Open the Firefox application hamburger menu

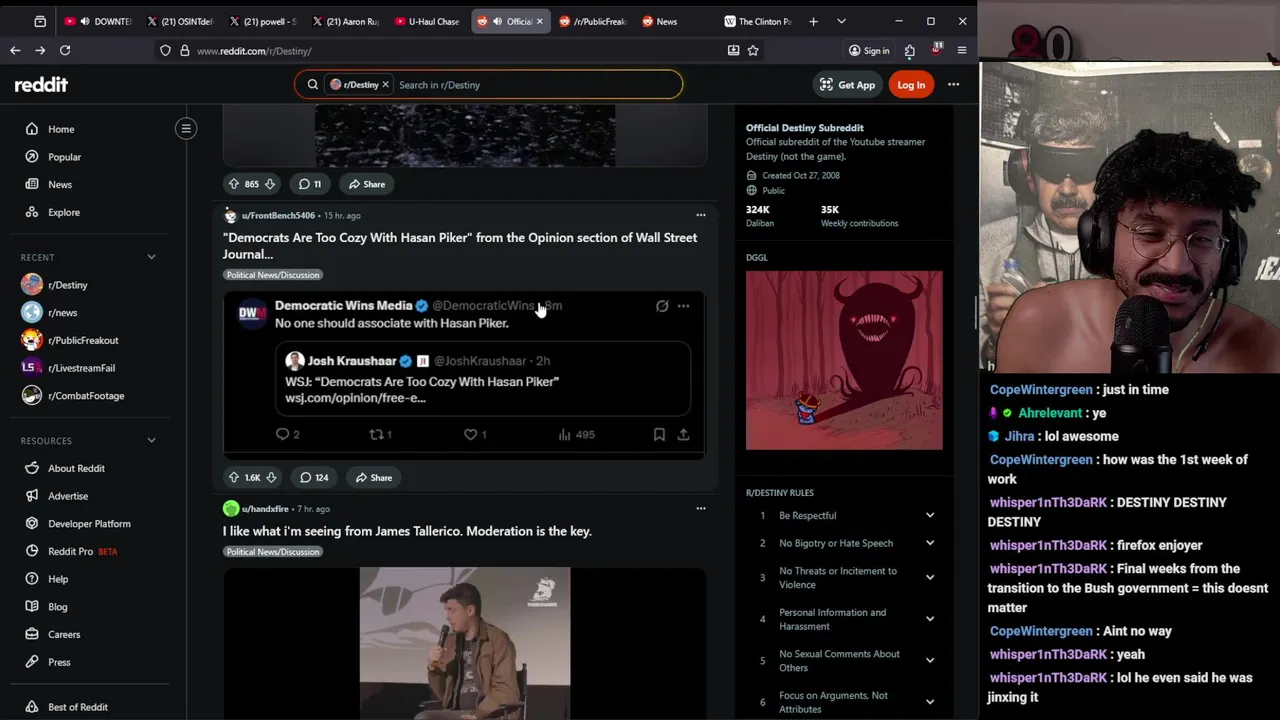(x=962, y=50)
